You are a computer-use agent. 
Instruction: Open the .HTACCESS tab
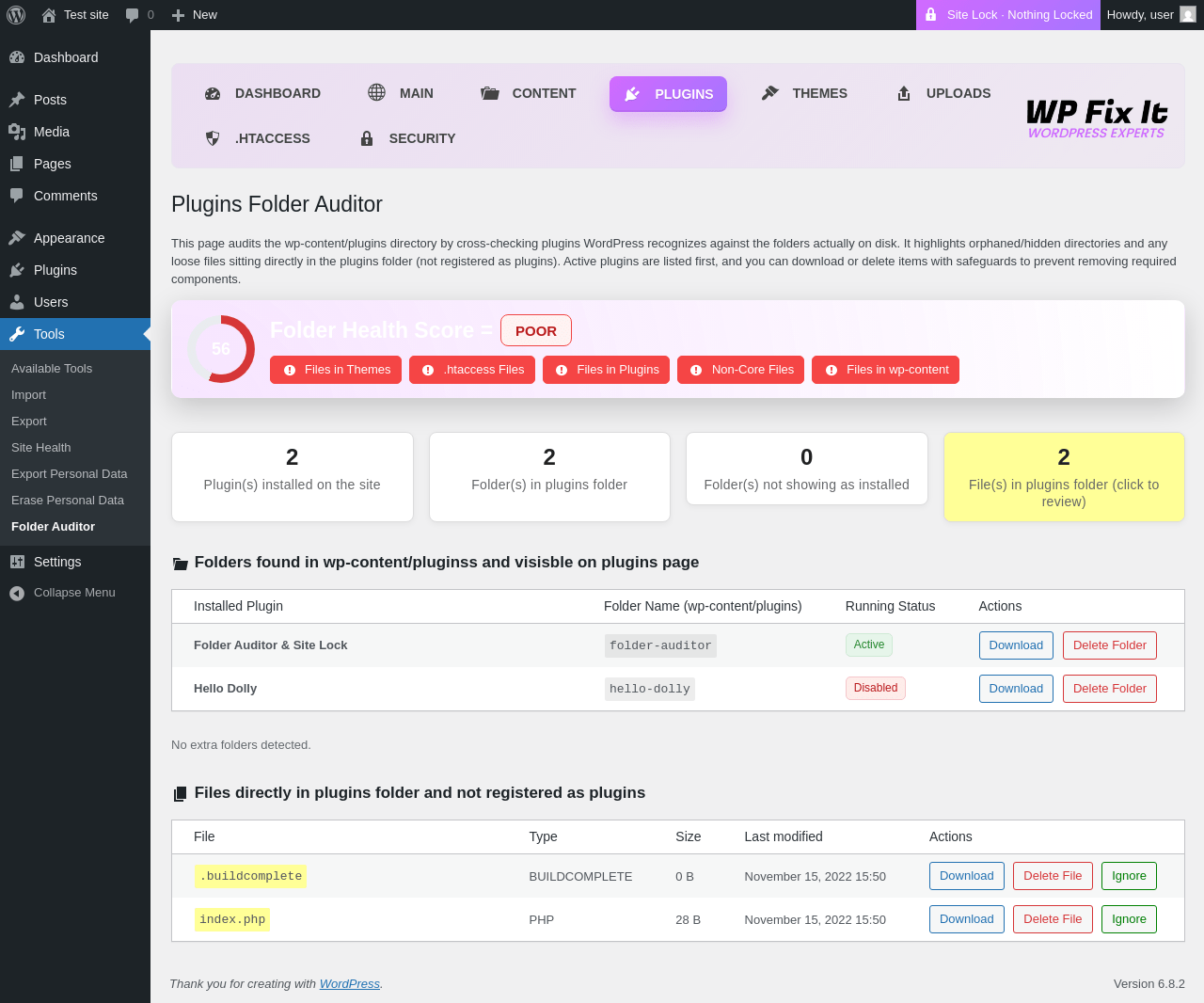[x=258, y=138]
